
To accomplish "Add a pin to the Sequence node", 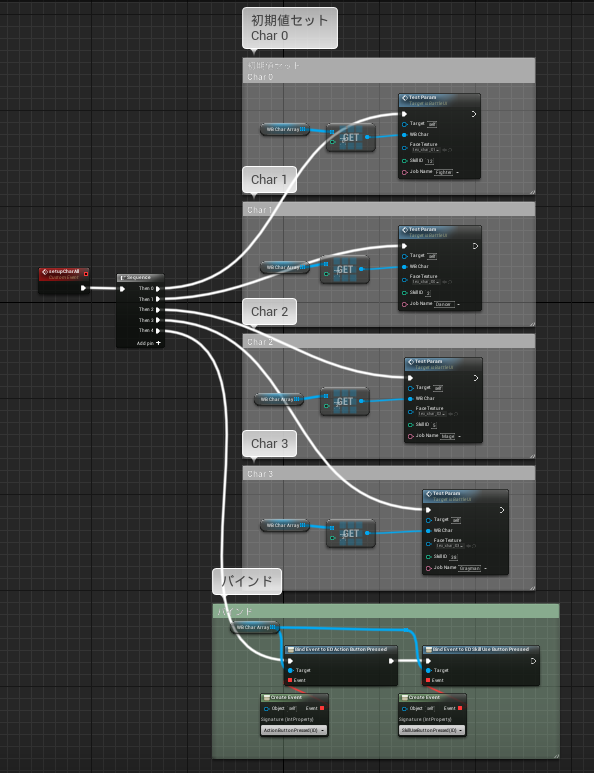I will (x=148, y=343).
